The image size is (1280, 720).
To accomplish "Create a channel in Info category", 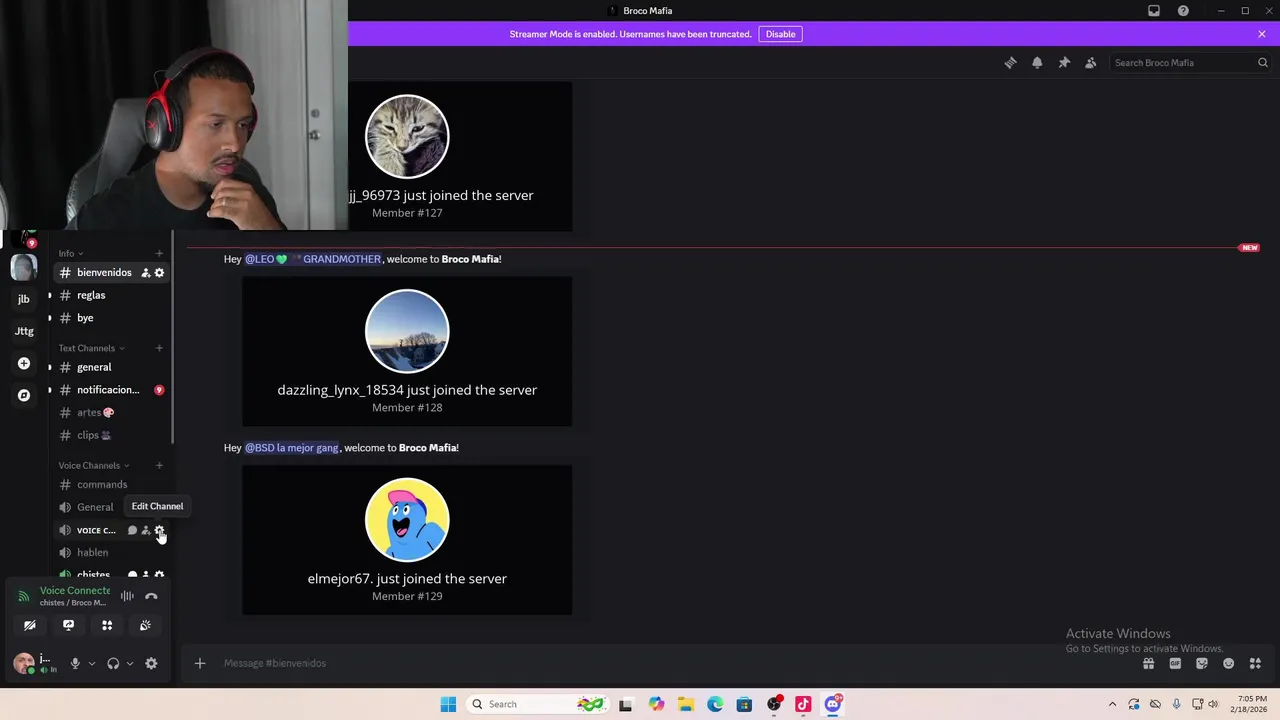I will click(x=159, y=253).
